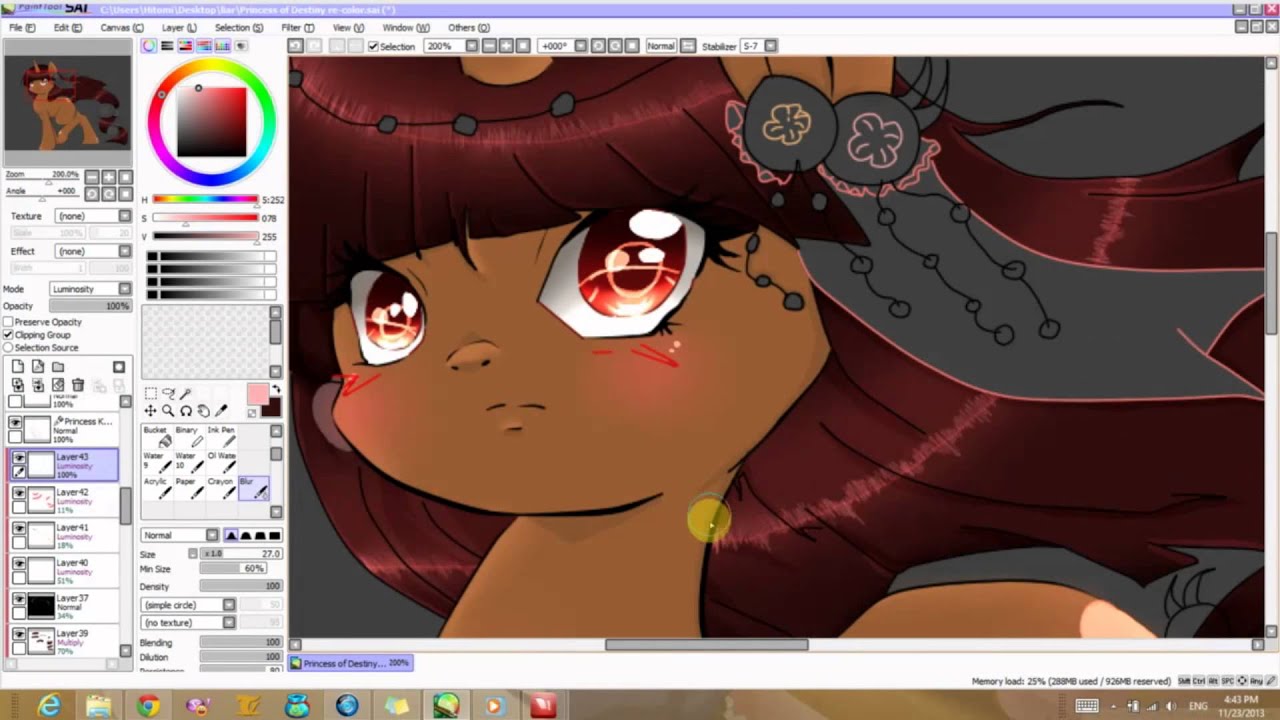
Task: Select the Paper brush
Action: tap(187, 488)
